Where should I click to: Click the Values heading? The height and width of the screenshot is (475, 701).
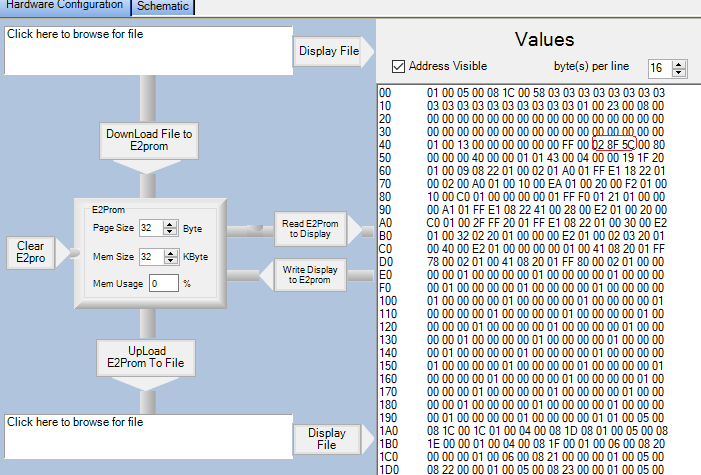544,39
